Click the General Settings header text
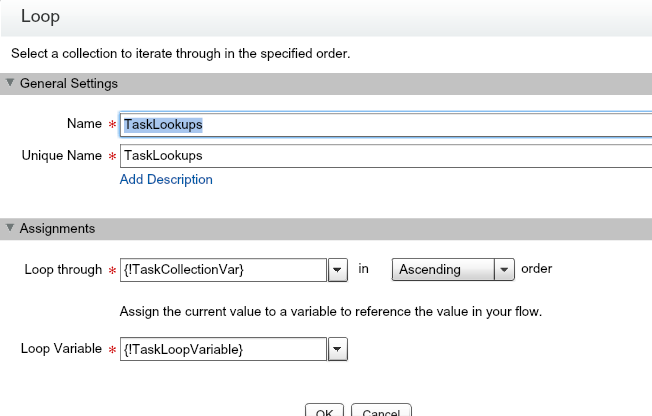 [x=68, y=83]
